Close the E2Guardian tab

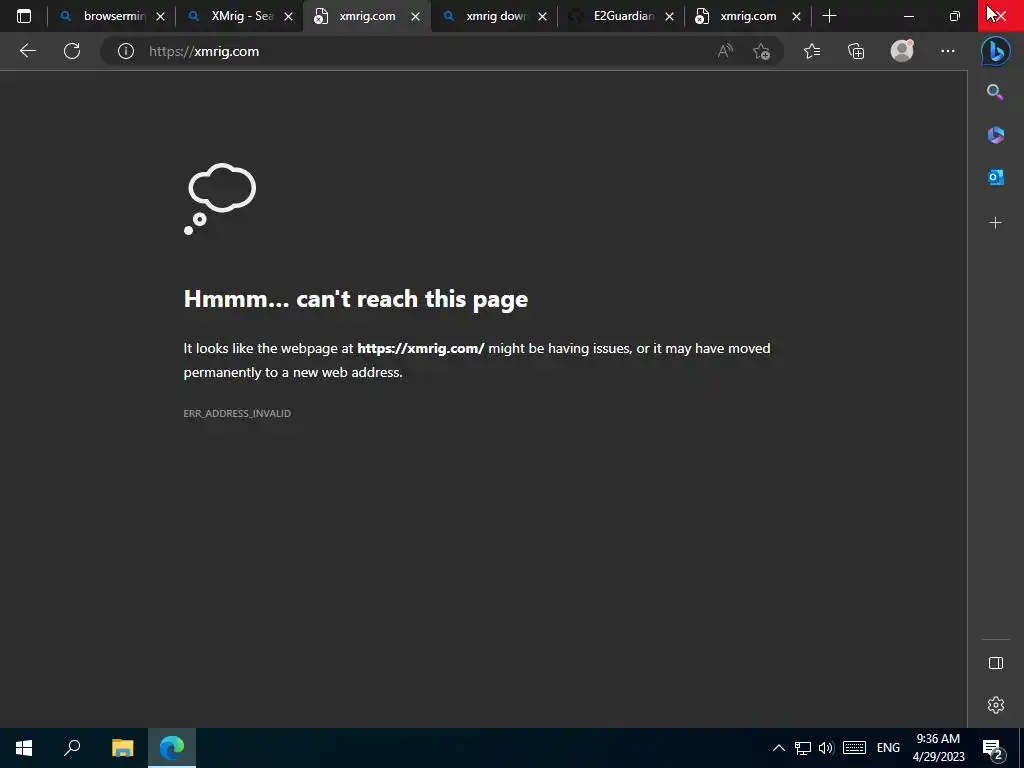[669, 17]
